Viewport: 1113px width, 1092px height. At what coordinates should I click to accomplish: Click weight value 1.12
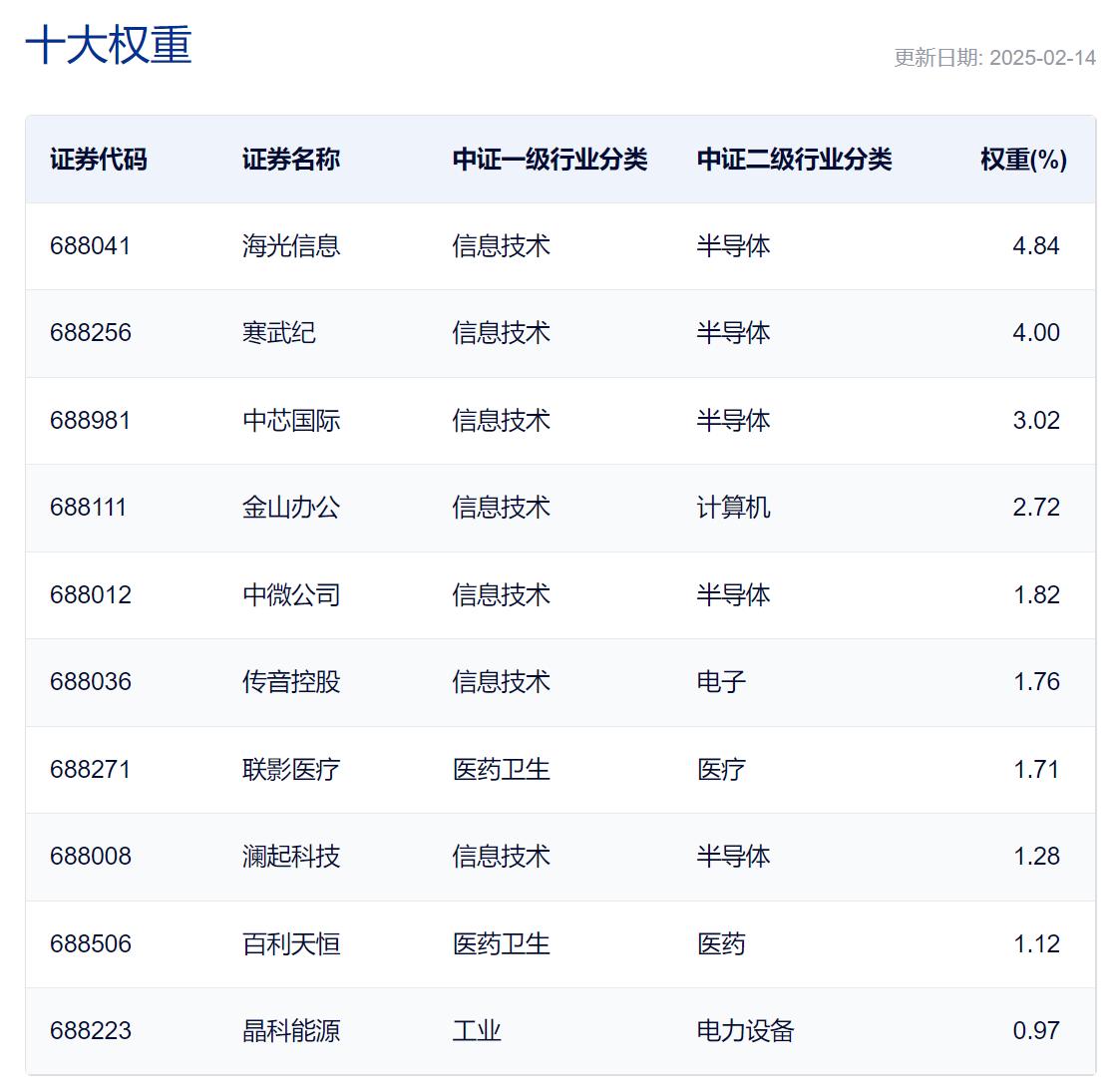point(1036,944)
